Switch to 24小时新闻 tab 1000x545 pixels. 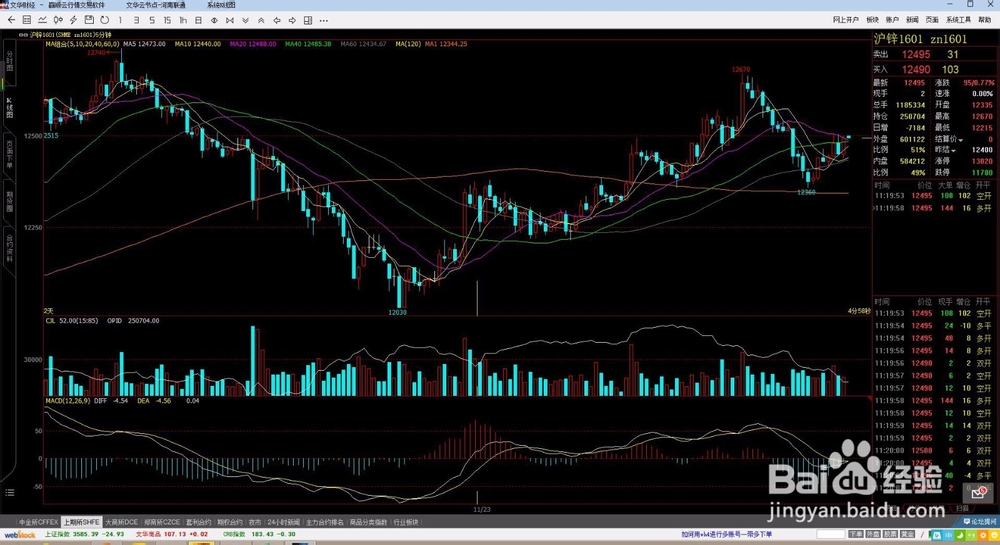click(284, 522)
